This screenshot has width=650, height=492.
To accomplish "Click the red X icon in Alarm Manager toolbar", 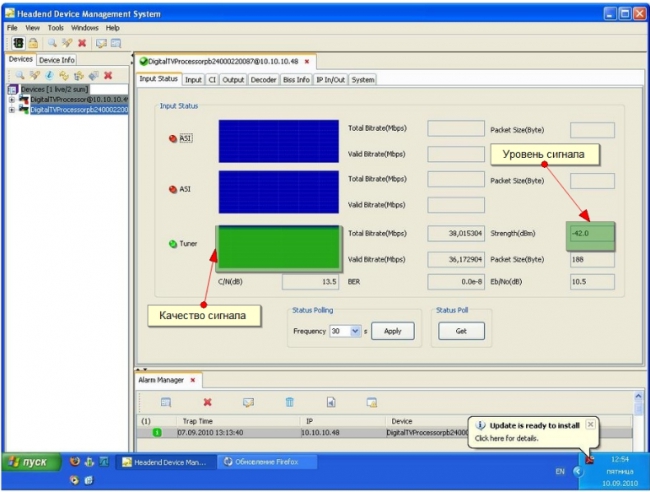I will (207, 402).
